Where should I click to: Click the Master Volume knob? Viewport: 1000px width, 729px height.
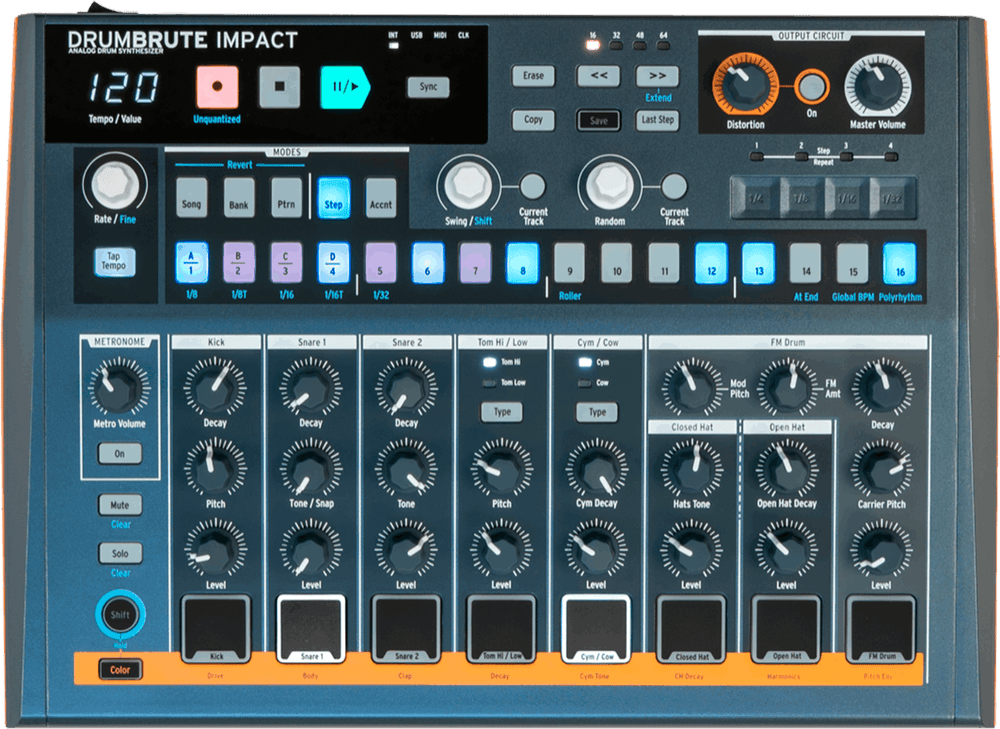pos(878,86)
